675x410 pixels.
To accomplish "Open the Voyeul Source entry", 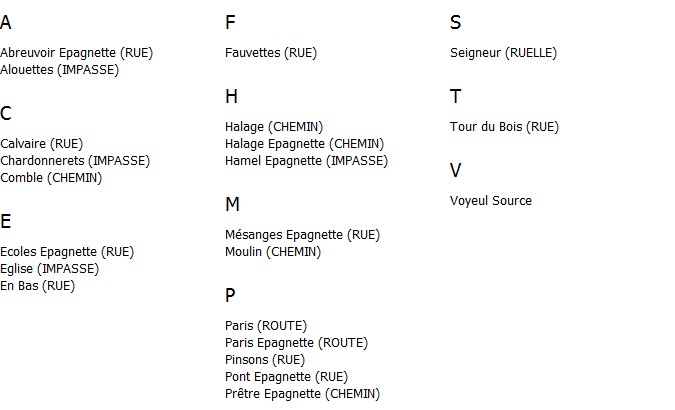I will (491, 201).
